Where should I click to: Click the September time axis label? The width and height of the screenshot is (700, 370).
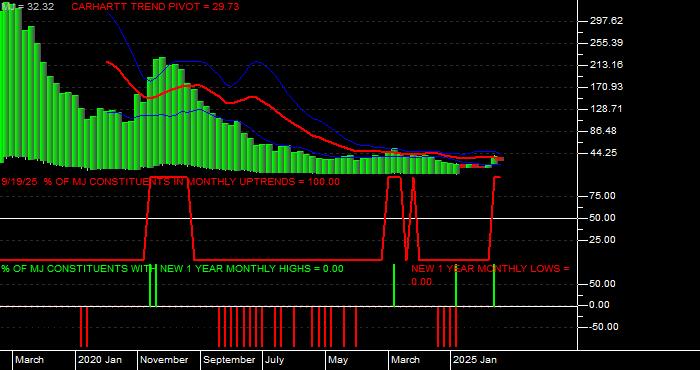pyautogui.click(x=230, y=360)
